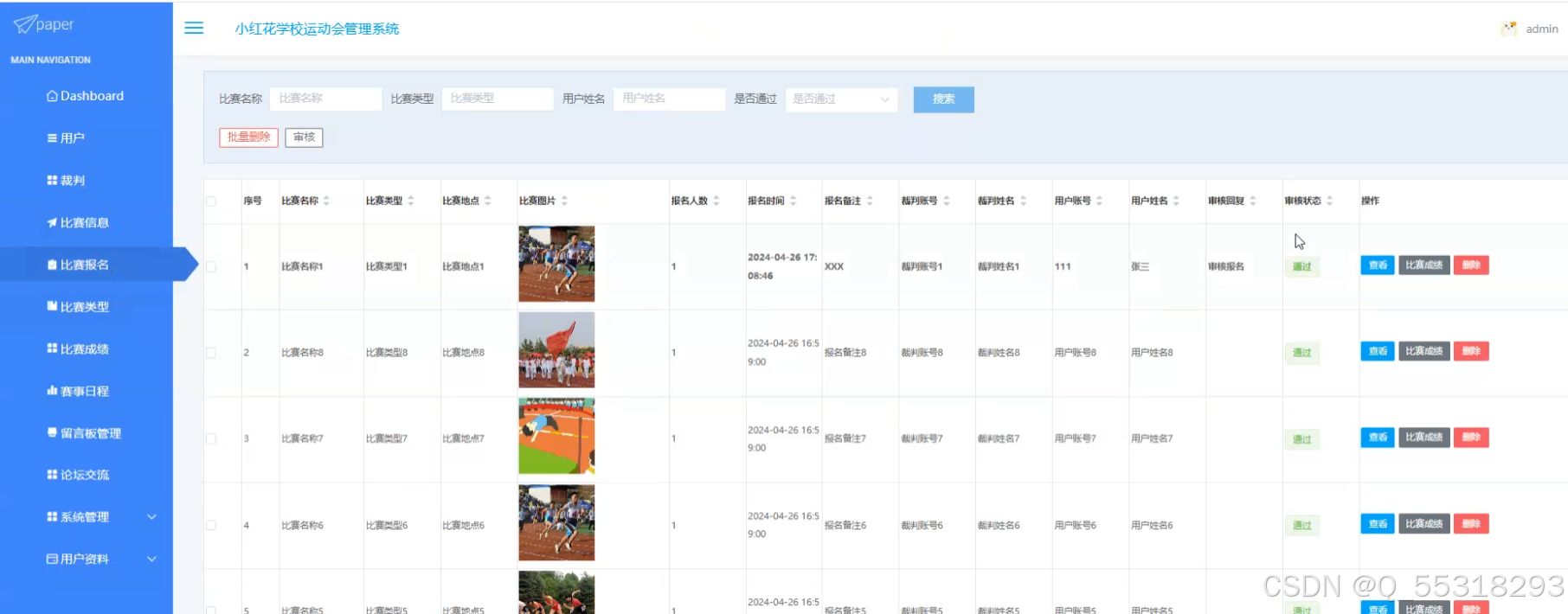Click 比赛成绩 button for row 比赛名称7
The width and height of the screenshot is (1568, 614).
click(x=1424, y=438)
